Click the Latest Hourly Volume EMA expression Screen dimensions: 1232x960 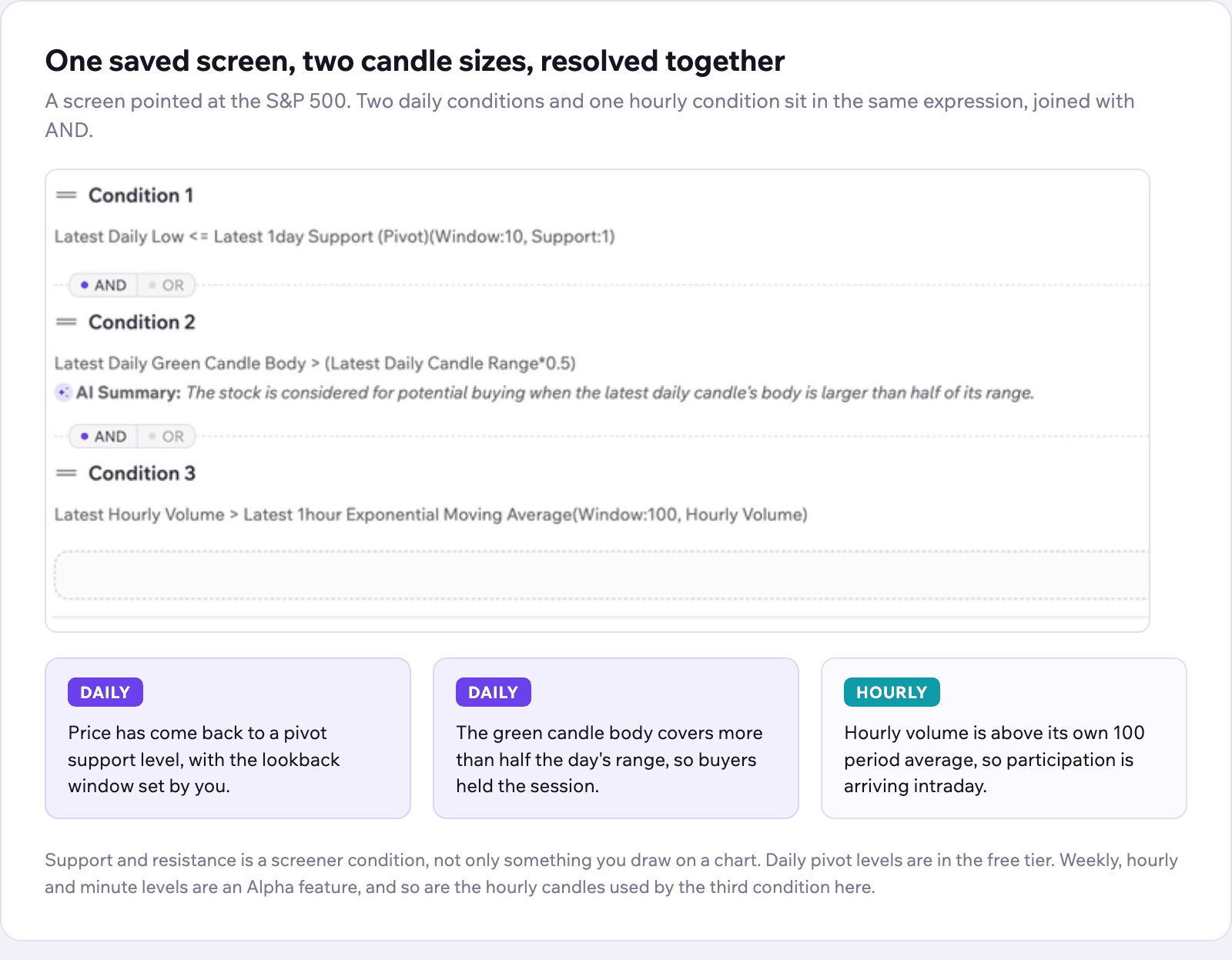tap(431, 514)
